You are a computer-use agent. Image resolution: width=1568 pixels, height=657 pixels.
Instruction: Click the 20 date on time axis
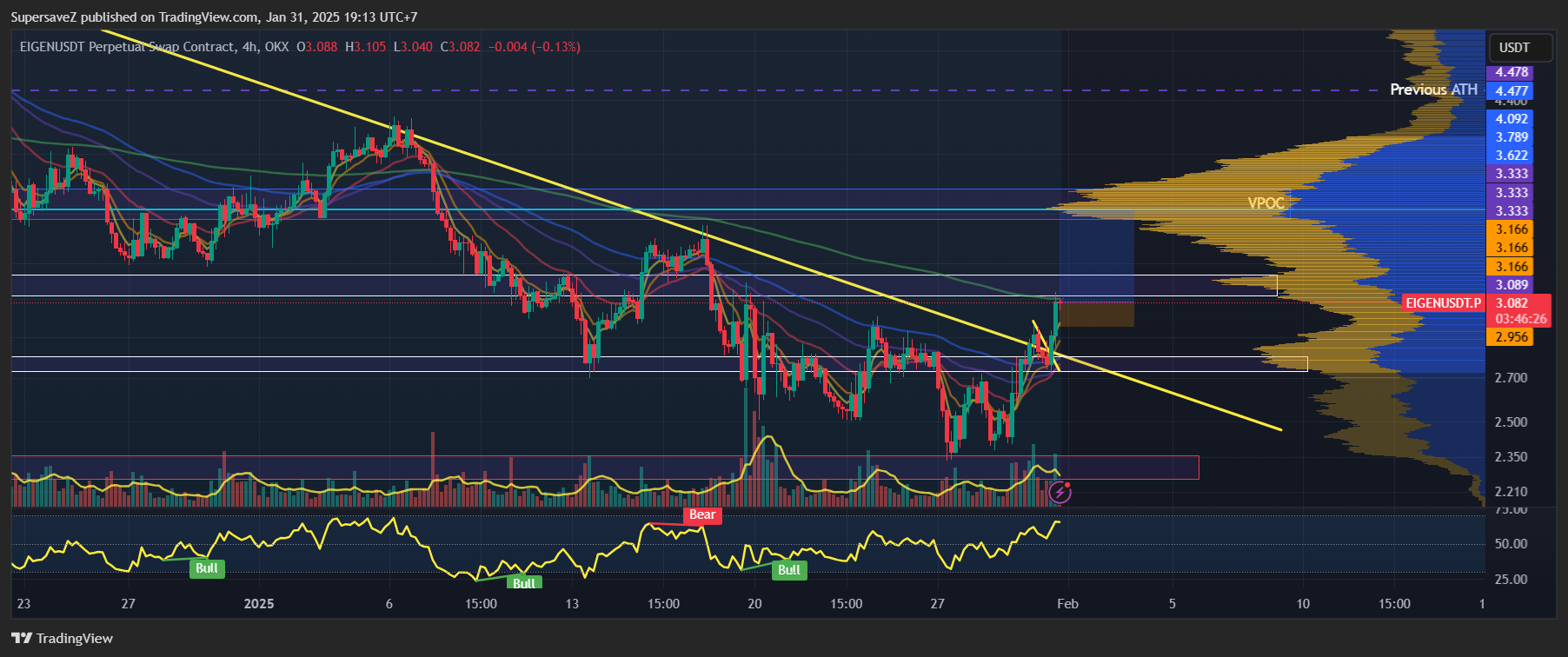(x=754, y=604)
